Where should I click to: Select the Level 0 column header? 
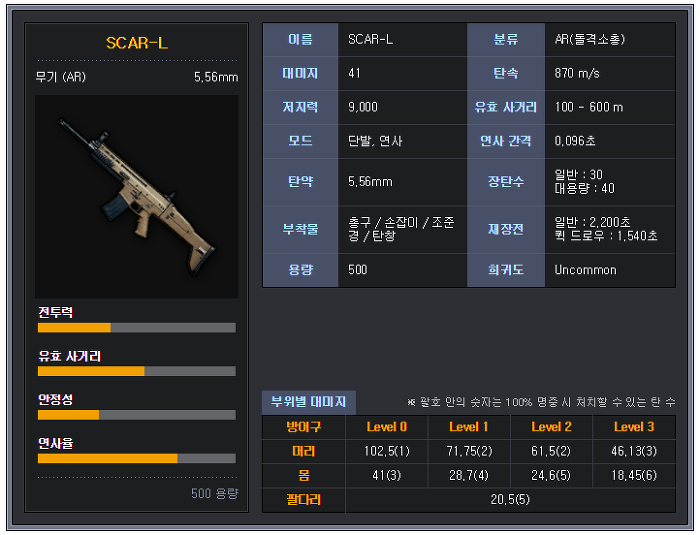pos(387,427)
